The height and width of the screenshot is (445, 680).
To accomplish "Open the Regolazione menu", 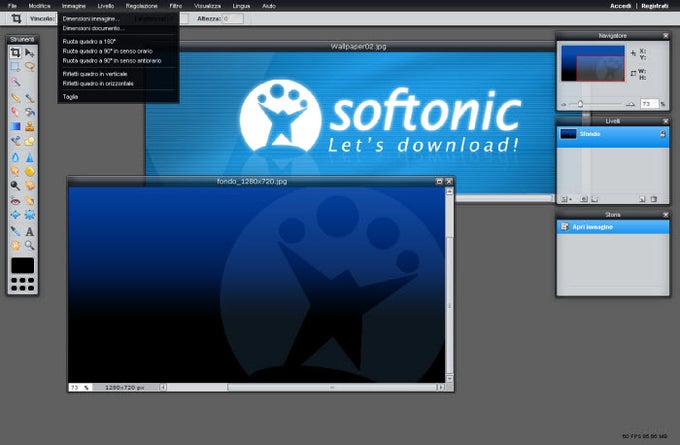I will pyautogui.click(x=141, y=6).
